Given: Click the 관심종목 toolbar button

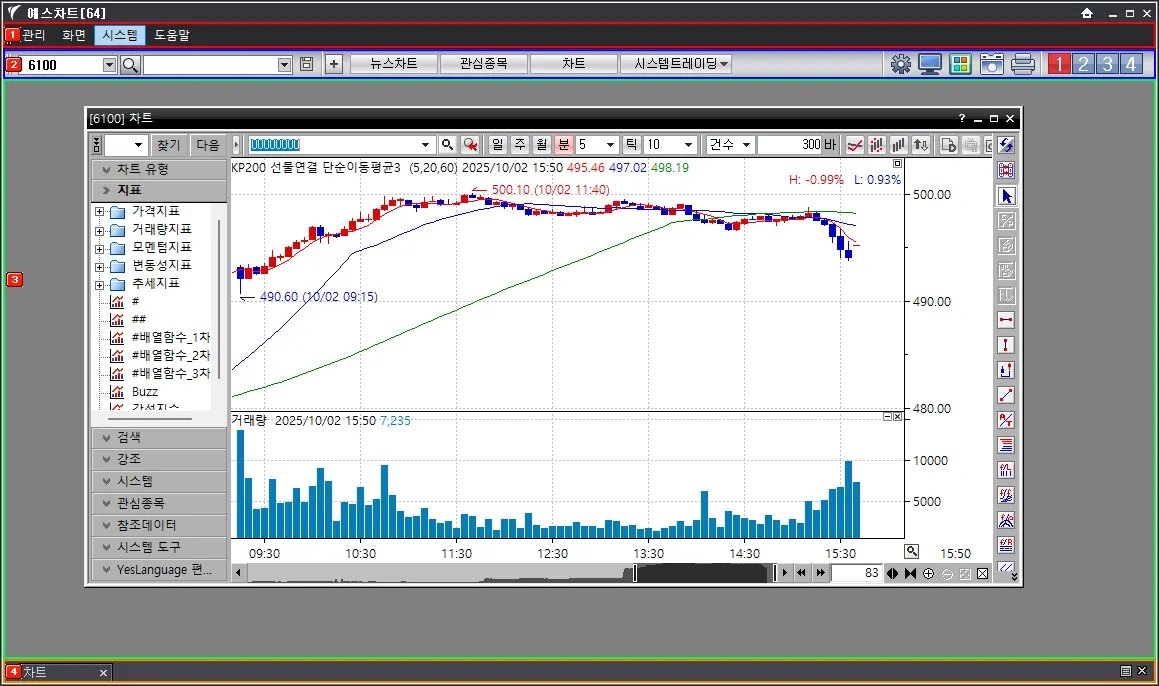Looking at the screenshot, I should [x=483, y=64].
